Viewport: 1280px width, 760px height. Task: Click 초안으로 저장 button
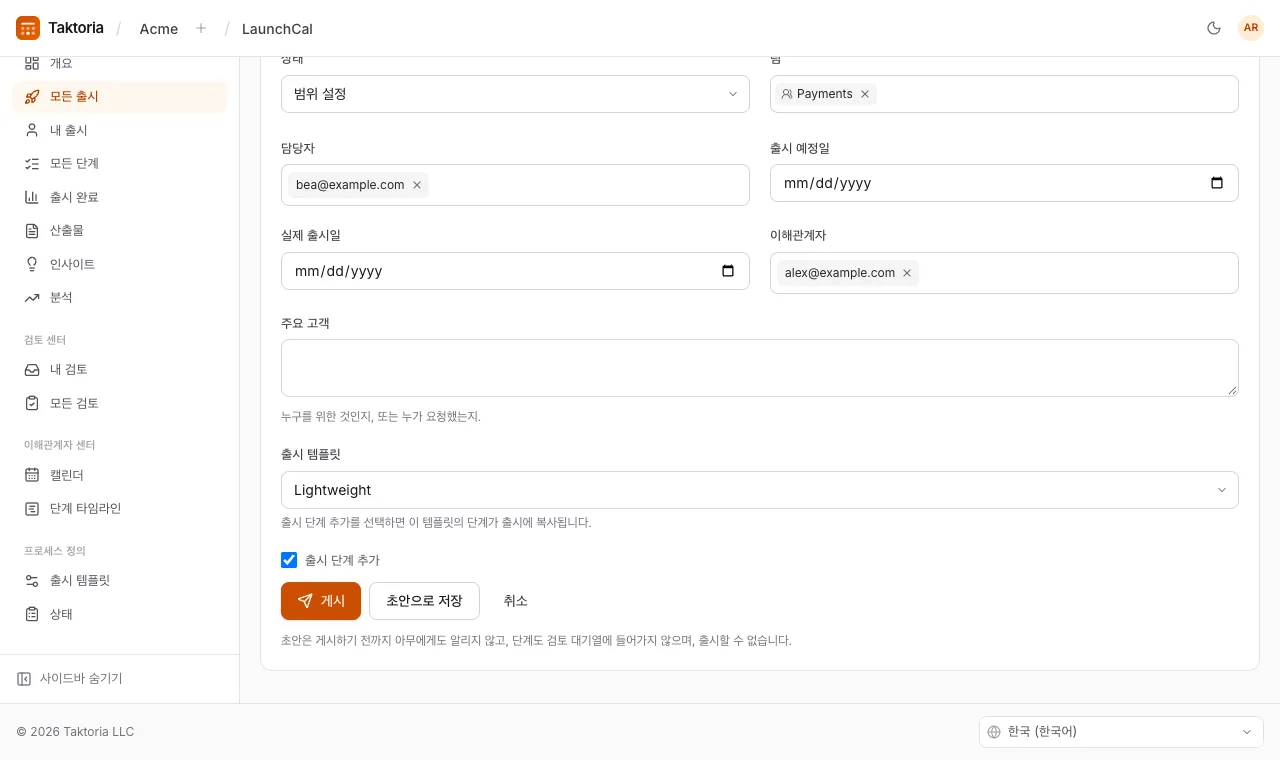(x=424, y=601)
